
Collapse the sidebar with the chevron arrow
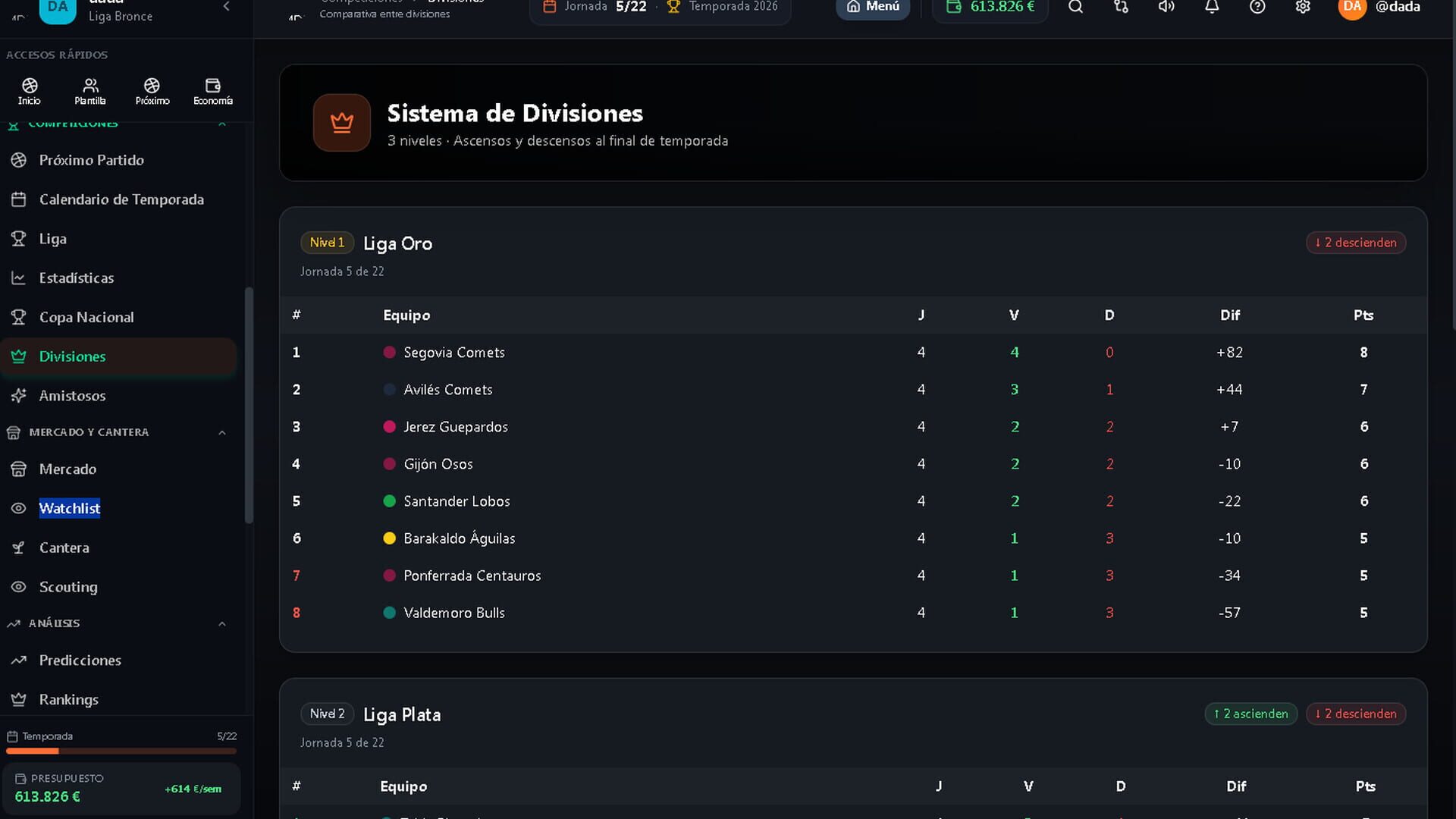226,7
